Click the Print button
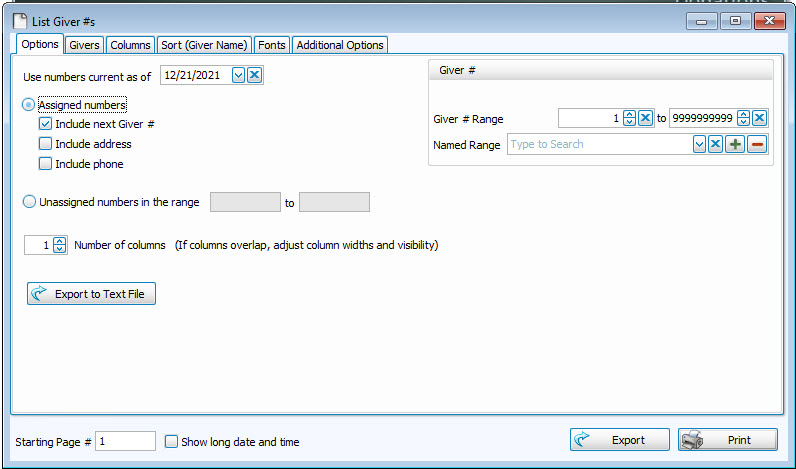This screenshot has height=469, width=796. pyautogui.click(x=728, y=440)
